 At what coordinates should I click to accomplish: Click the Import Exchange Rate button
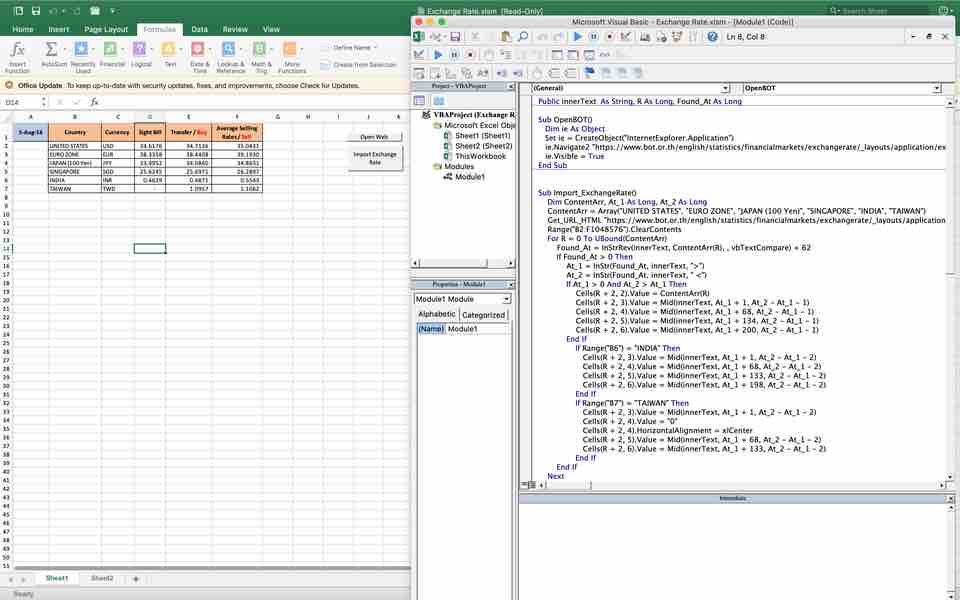point(375,159)
